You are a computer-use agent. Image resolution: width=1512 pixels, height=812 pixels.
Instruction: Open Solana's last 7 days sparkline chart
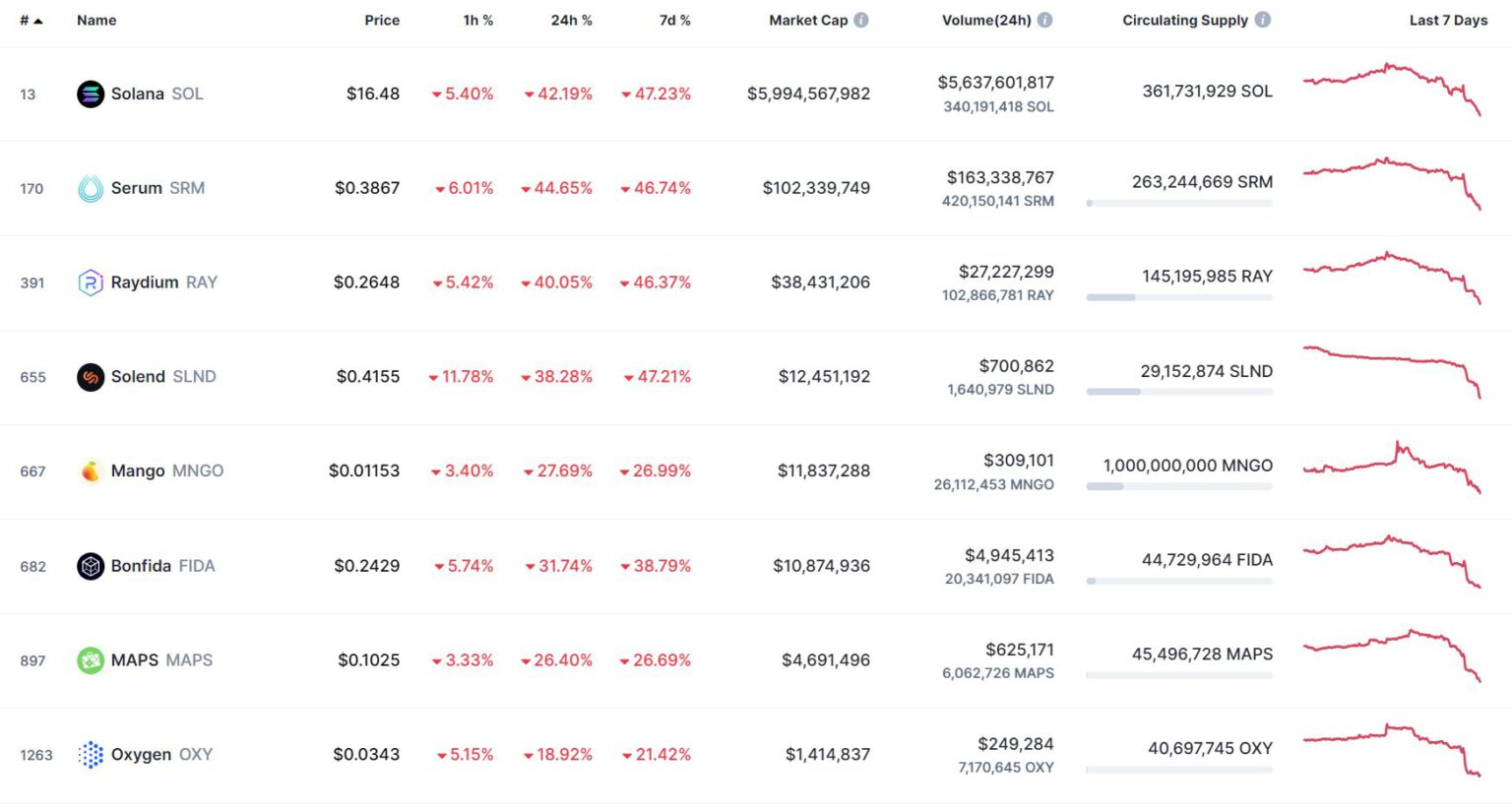[1392, 89]
